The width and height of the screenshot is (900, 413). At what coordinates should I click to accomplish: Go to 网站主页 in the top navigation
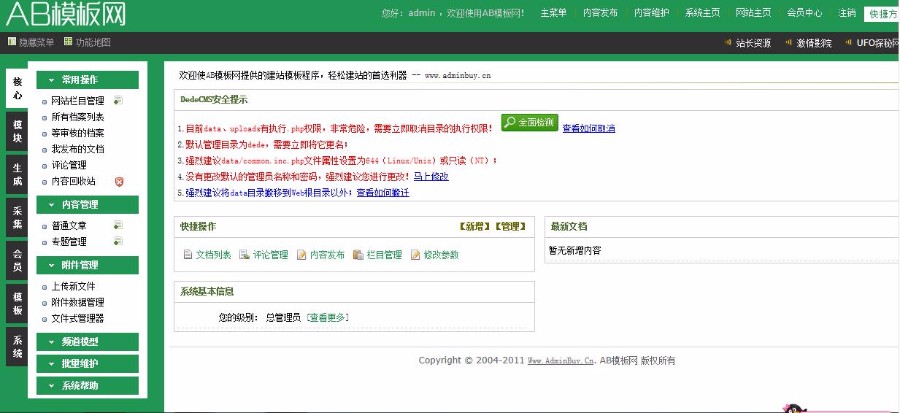click(x=753, y=13)
